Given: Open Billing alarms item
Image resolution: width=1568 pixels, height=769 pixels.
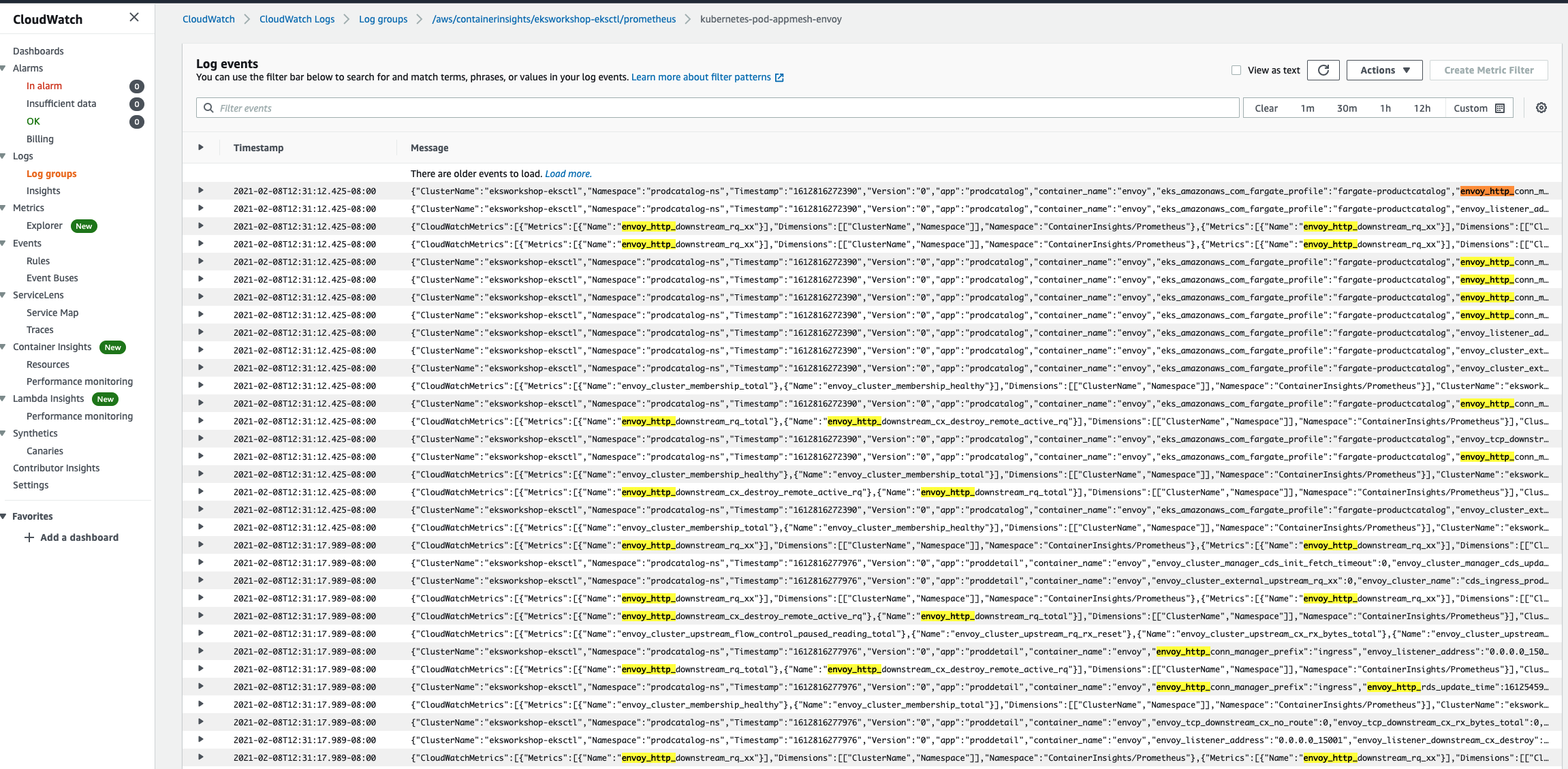Looking at the screenshot, I should pos(40,139).
